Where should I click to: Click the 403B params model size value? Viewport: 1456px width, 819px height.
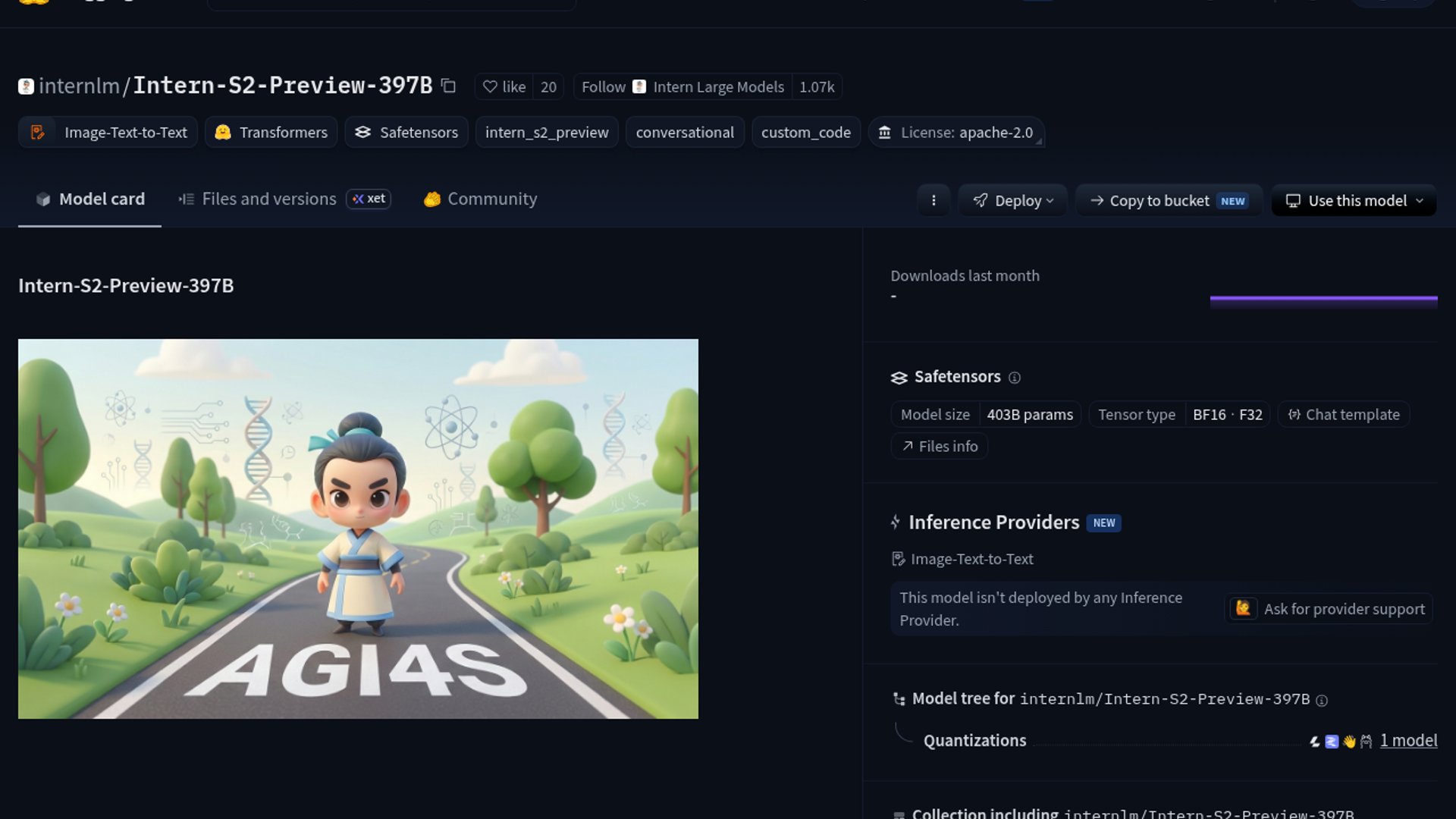point(1030,414)
